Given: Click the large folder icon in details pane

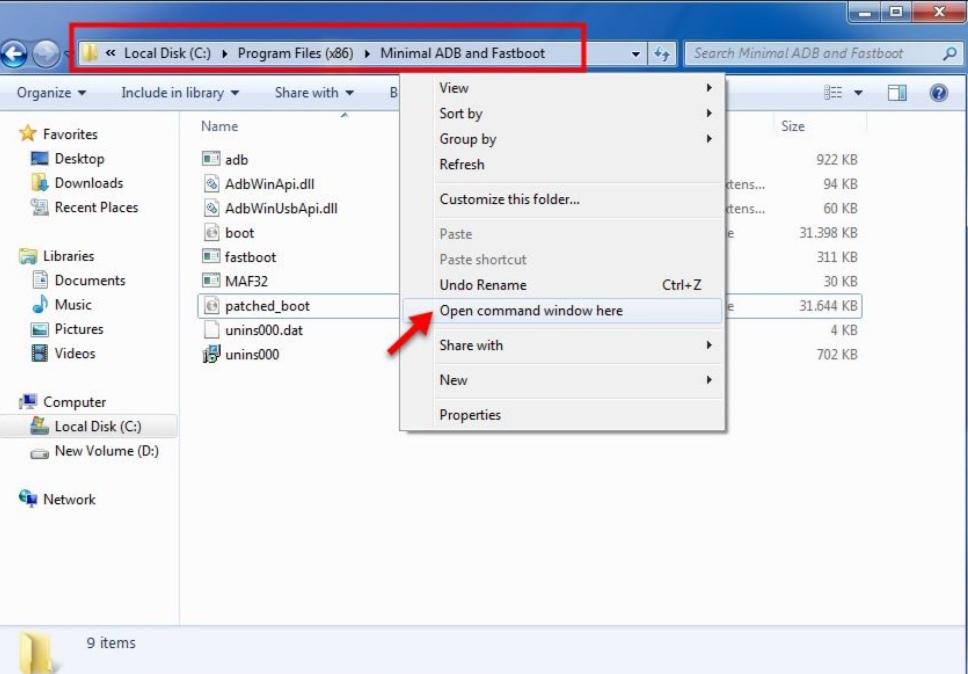Looking at the screenshot, I should coord(37,653).
